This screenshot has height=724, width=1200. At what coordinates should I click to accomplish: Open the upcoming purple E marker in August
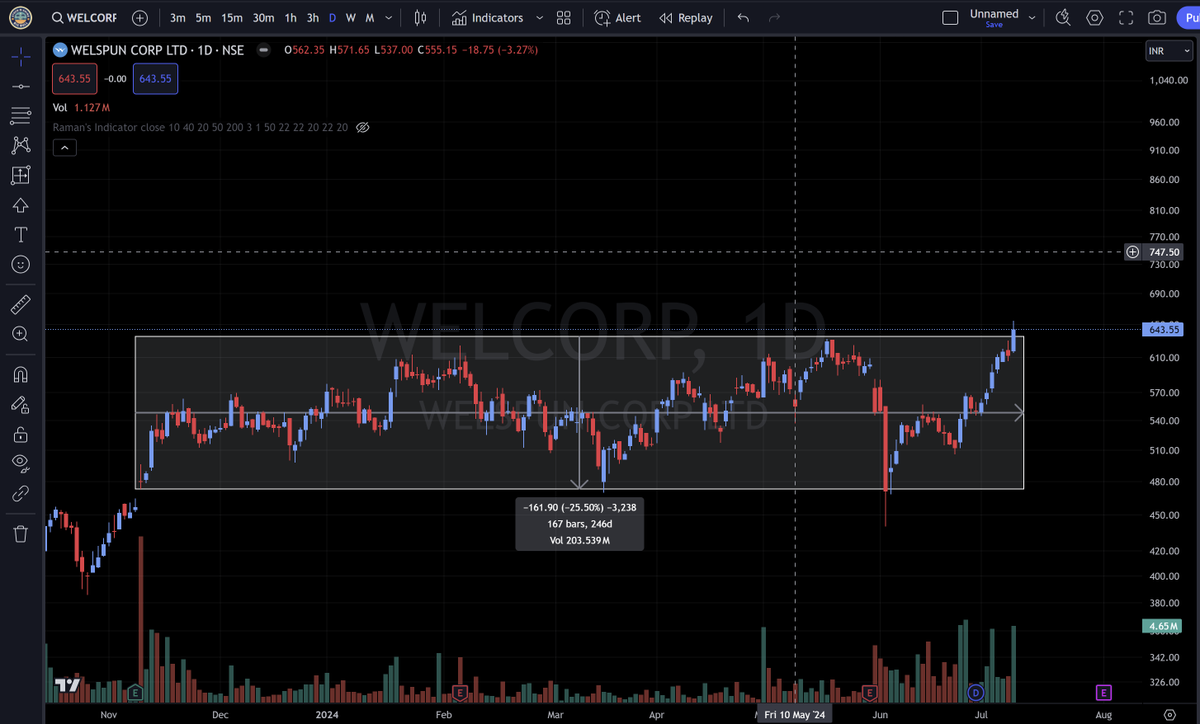[1104, 692]
